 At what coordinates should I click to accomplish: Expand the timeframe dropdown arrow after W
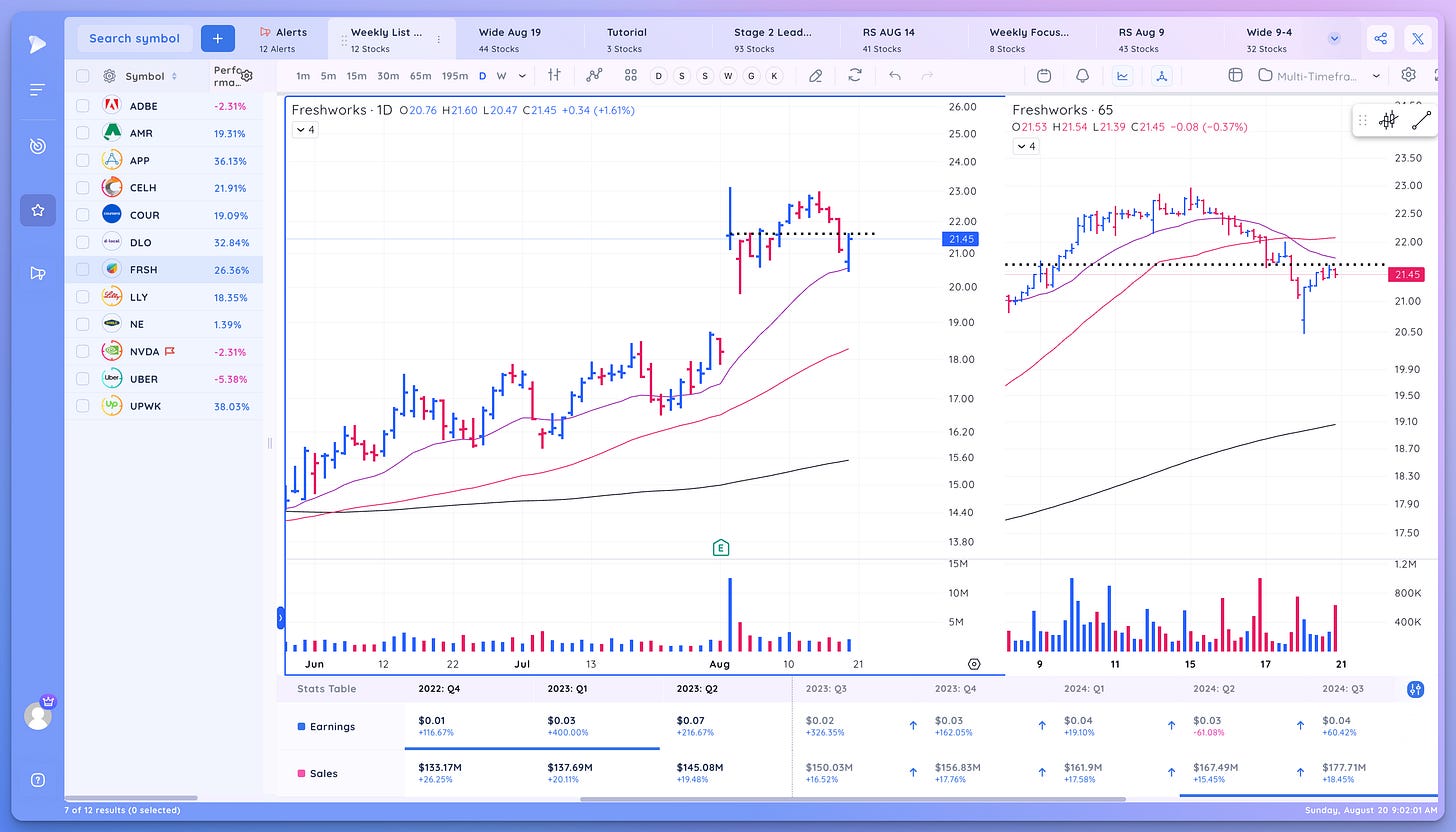point(522,76)
